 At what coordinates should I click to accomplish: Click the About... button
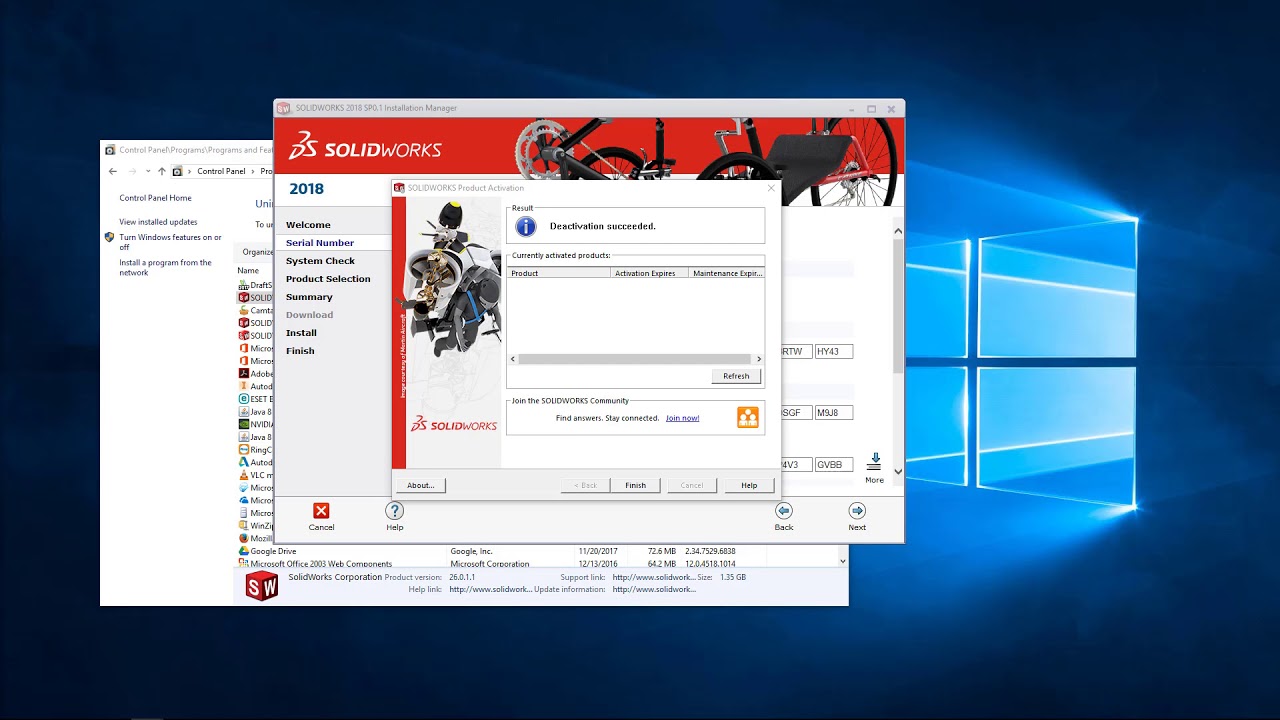pyautogui.click(x=421, y=485)
